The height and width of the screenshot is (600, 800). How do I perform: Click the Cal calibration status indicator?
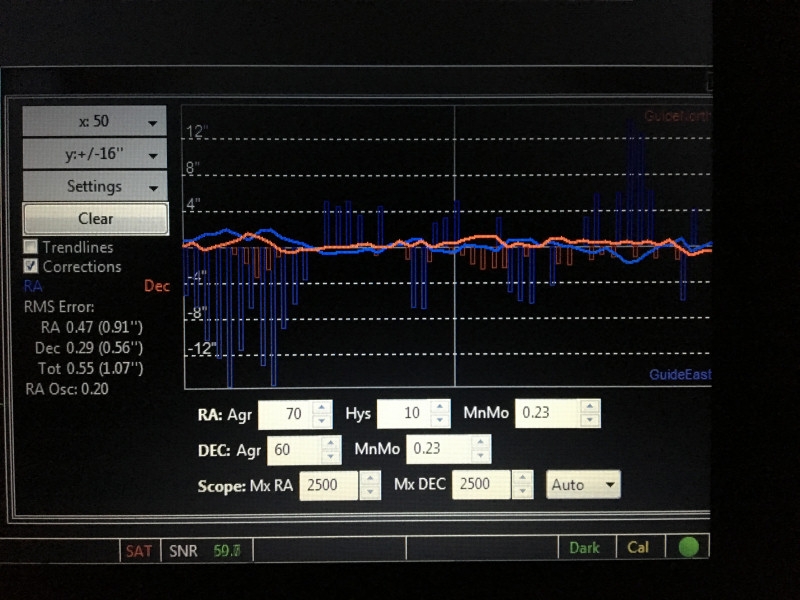(638, 547)
